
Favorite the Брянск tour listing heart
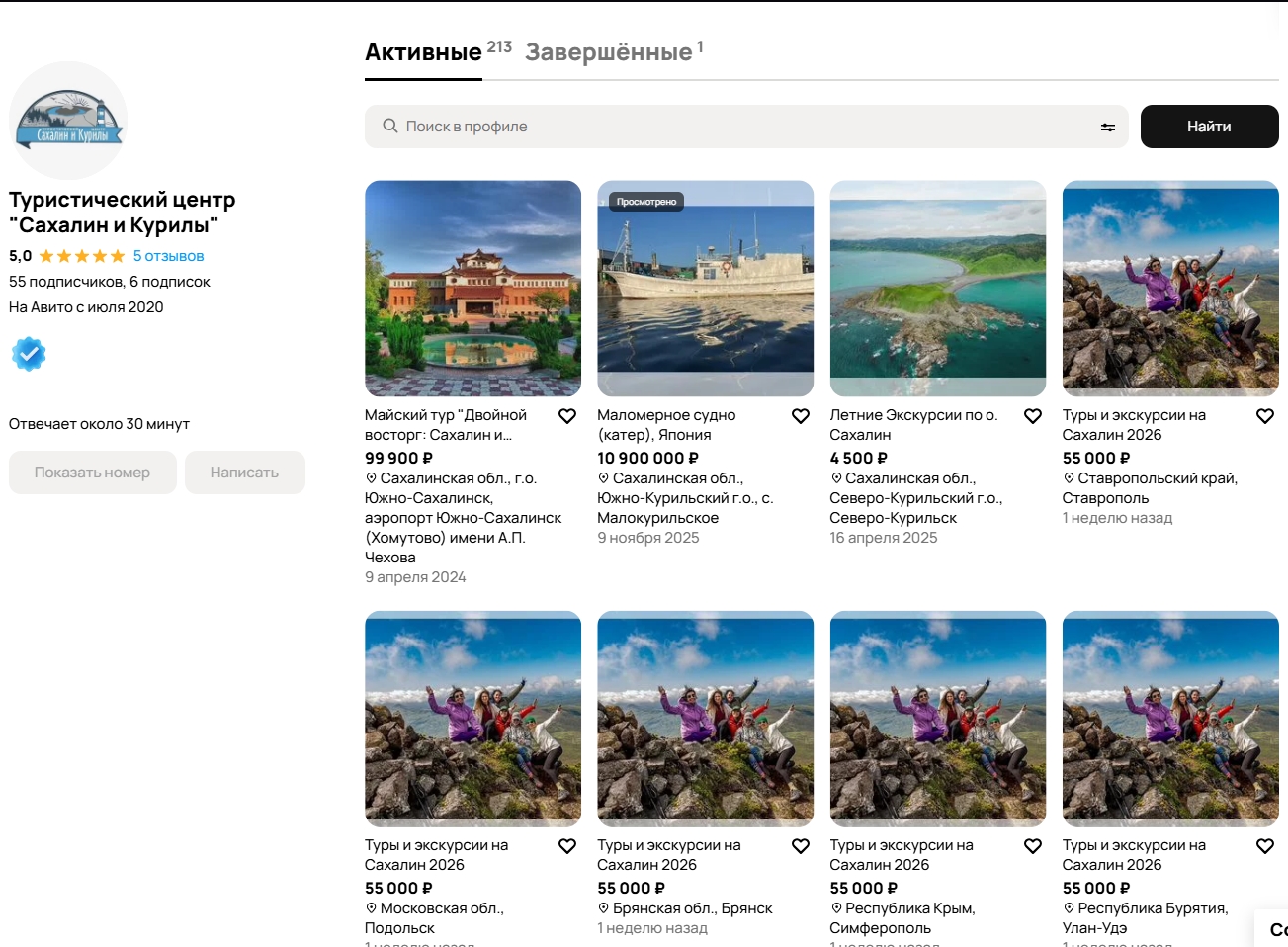point(801,846)
